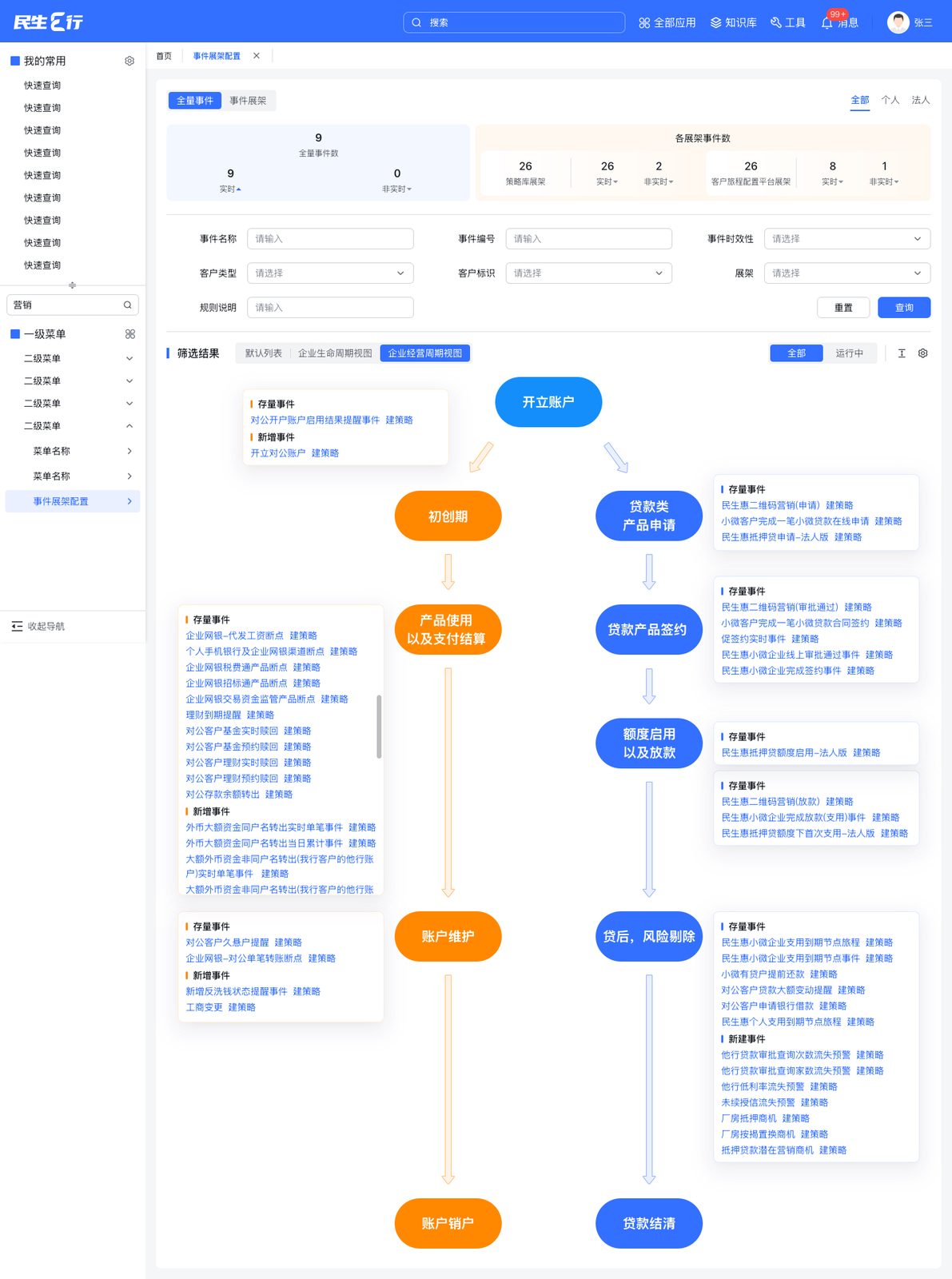Select 法人 filter tab
Viewport: 952px width, 1279px height.
921,100
